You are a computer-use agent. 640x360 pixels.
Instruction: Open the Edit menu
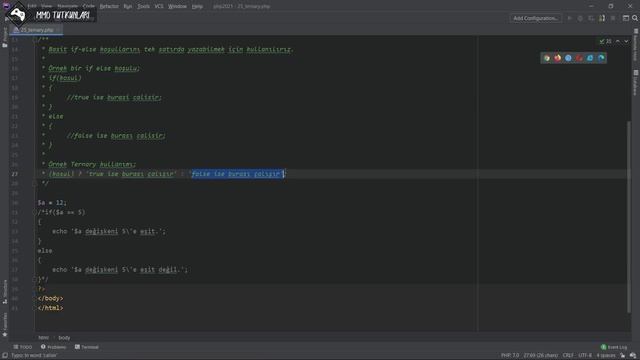coord(31,6)
